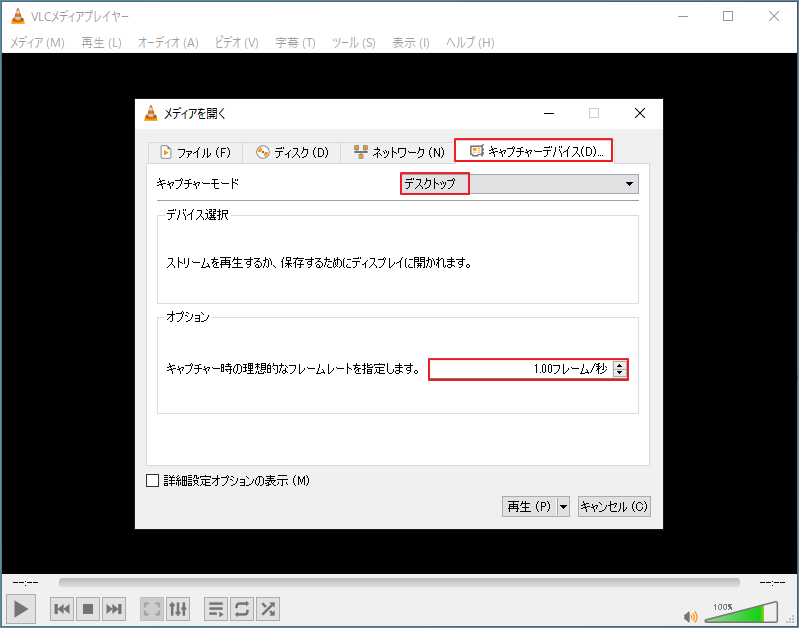Click the キャンセル (C) button

pyautogui.click(x=614, y=507)
